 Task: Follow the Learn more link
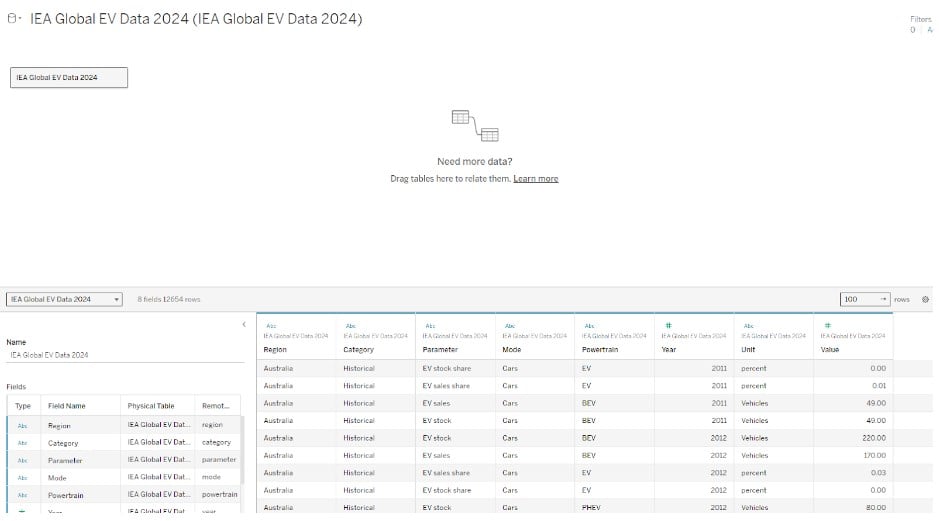[x=535, y=178]
